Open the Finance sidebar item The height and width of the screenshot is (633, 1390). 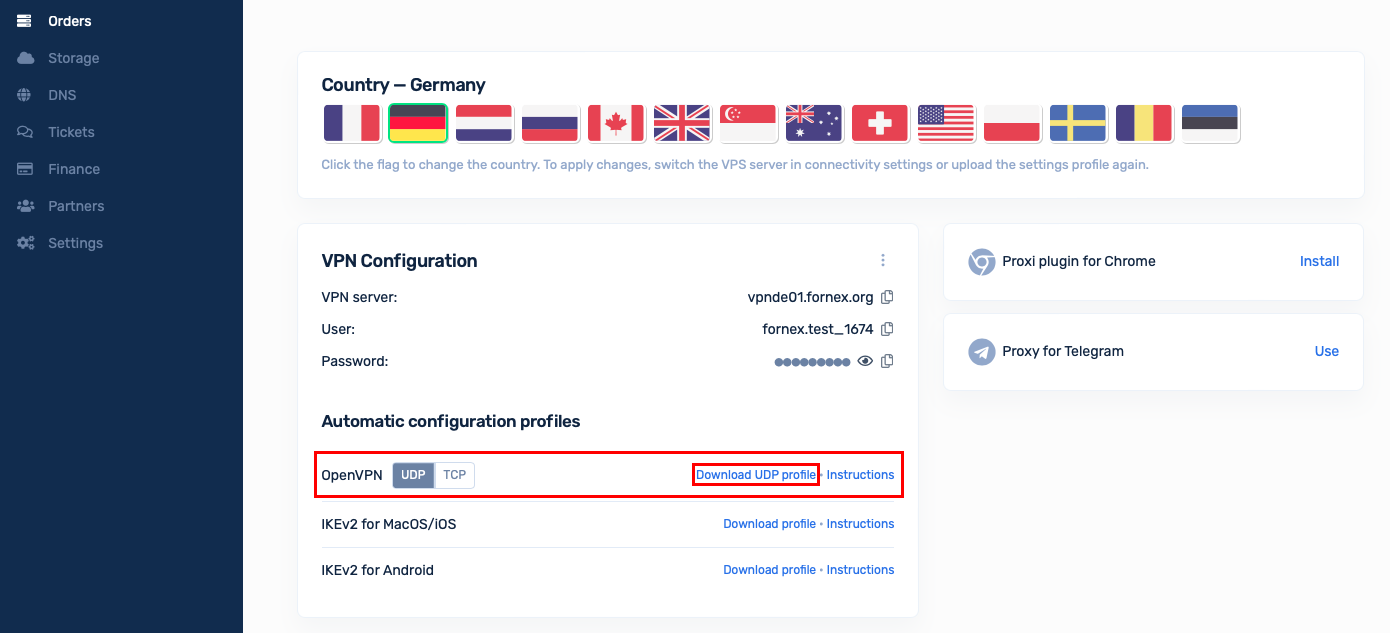pos(74,169)
